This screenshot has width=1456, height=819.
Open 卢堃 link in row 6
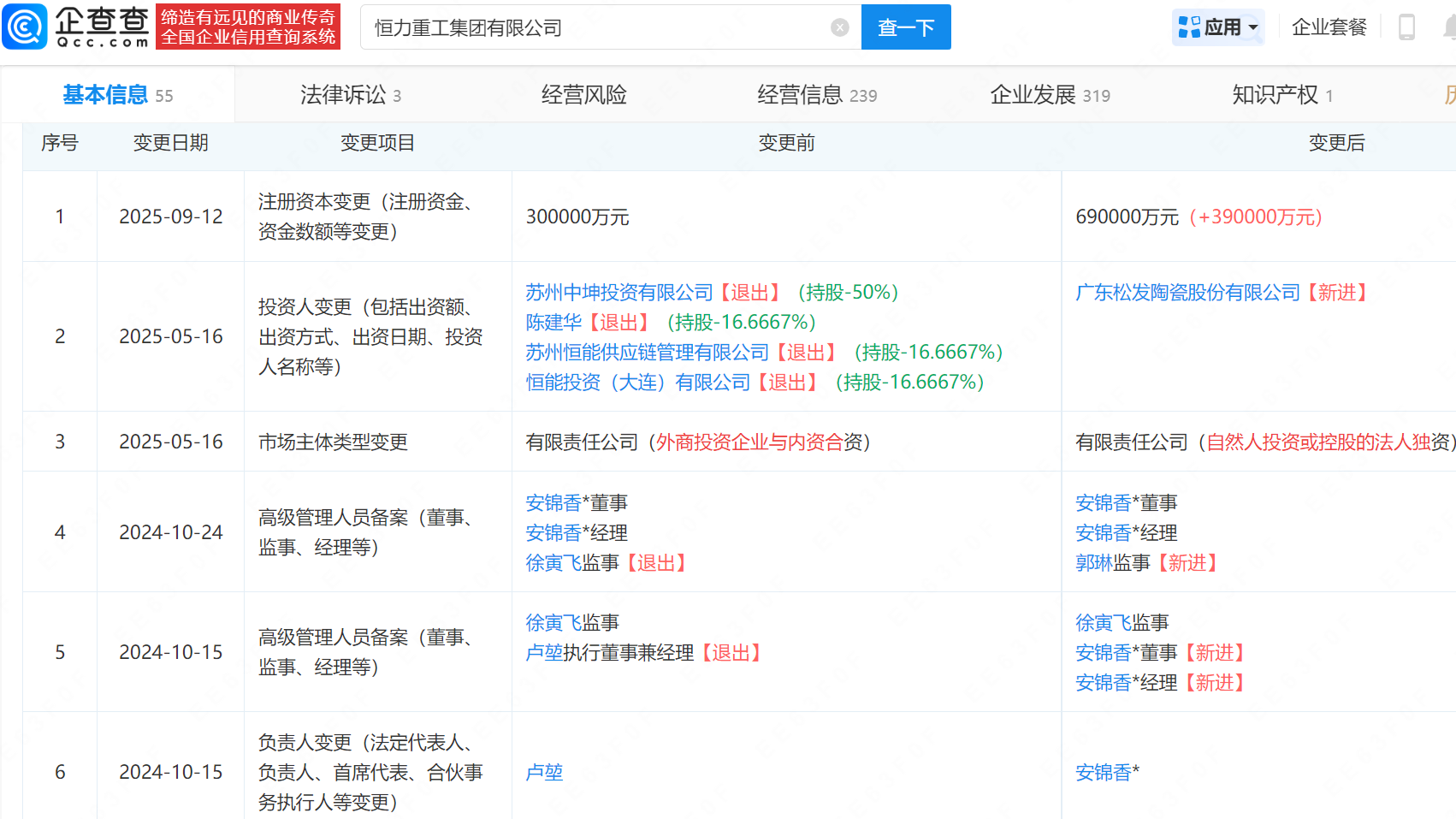click(544, 773)
